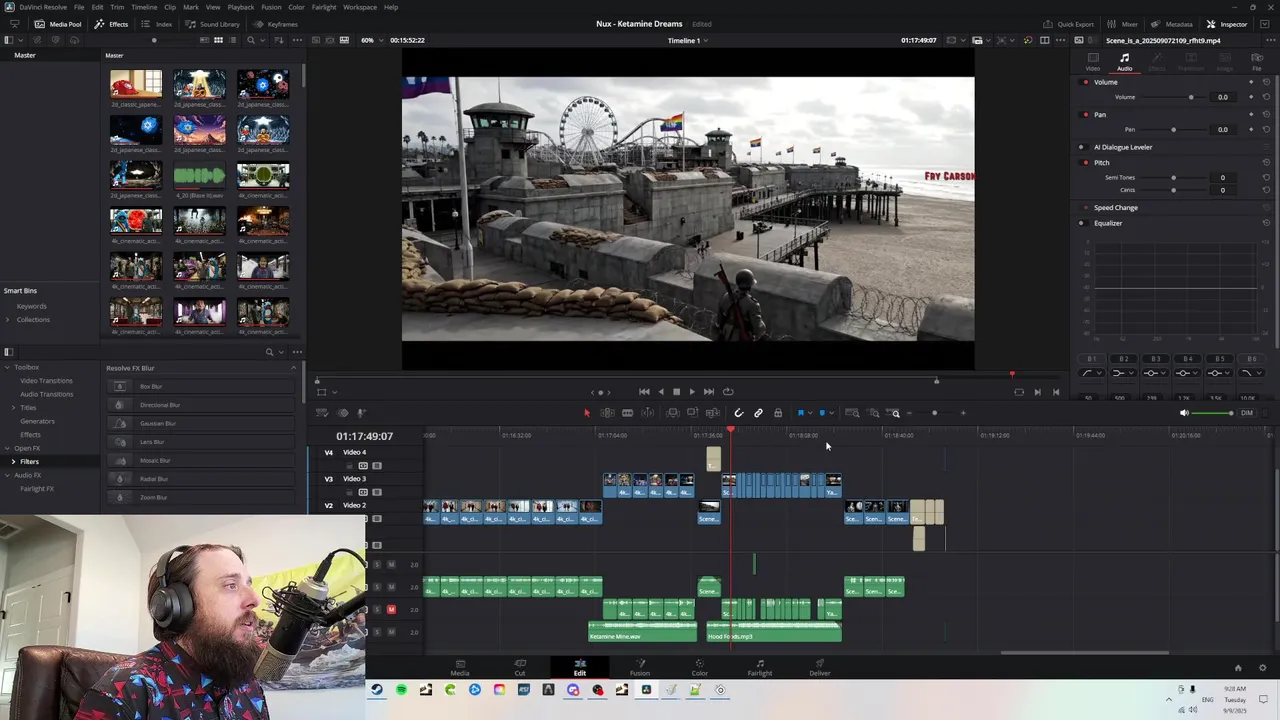
Task: Click the DIM audio button
Action: tap(1247, 413)
